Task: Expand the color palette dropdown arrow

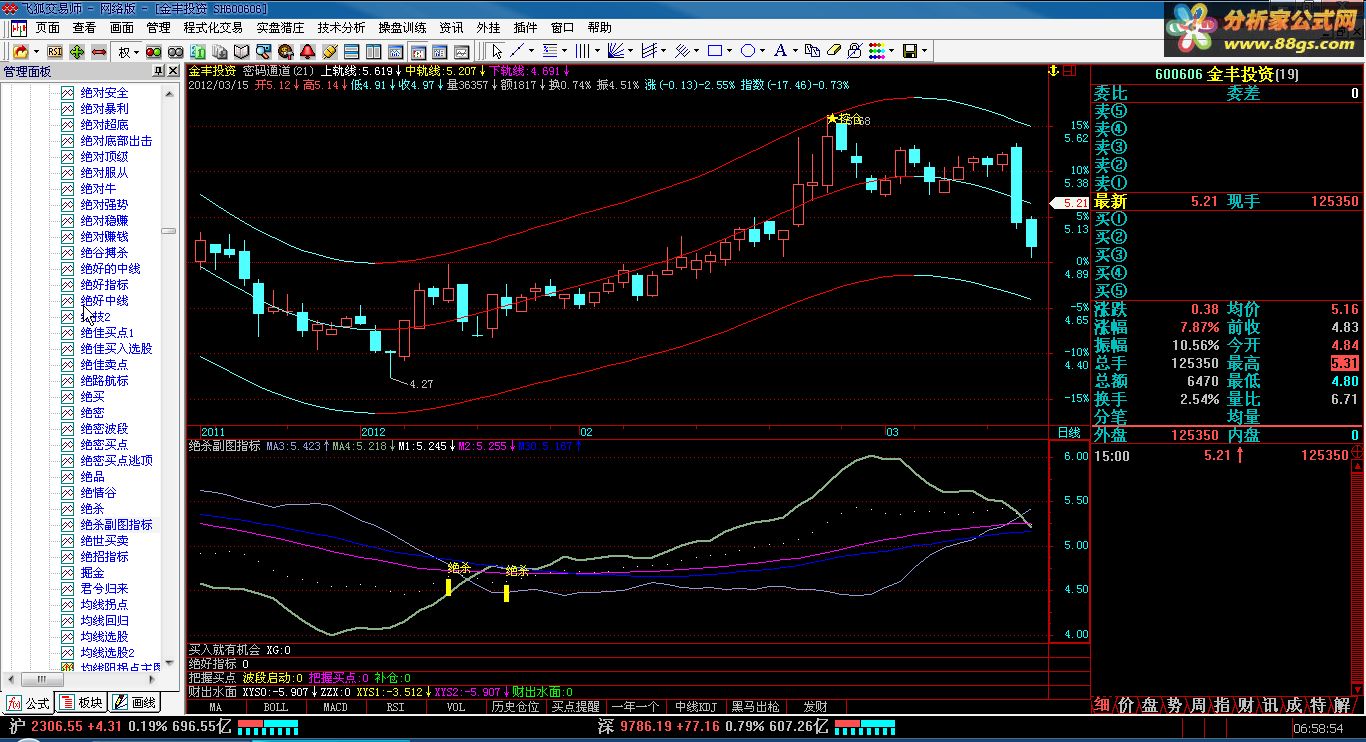Action: tap(891, 51)
